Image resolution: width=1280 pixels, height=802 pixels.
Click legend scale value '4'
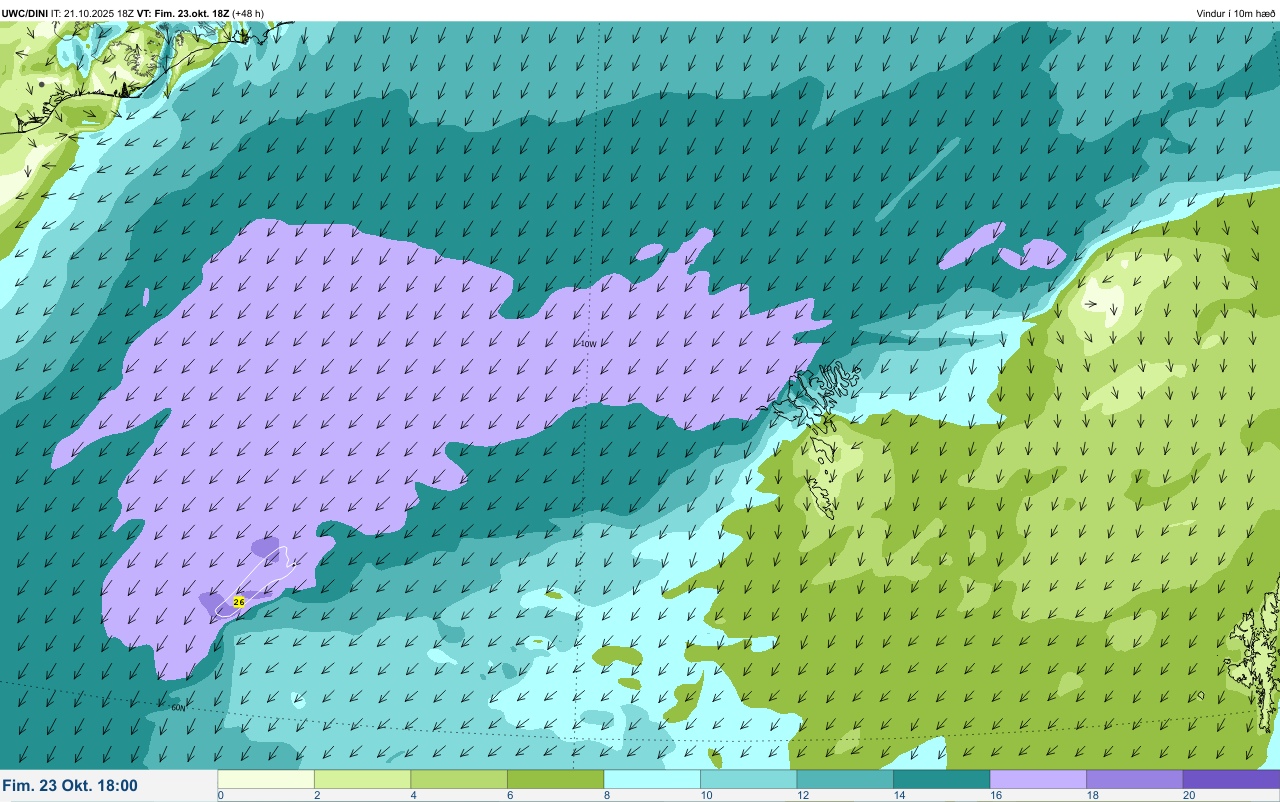click(x=412, y=795)
